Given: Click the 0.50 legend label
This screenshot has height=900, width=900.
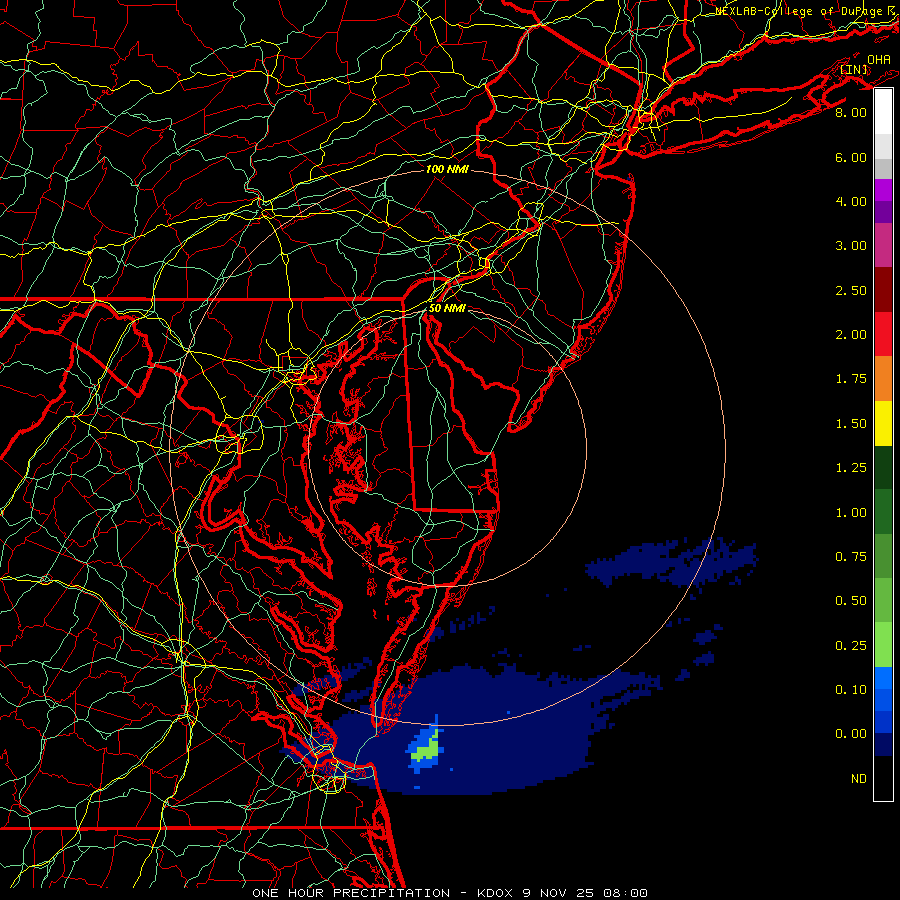Looking at the screenshot, I should tap(851, 601).
